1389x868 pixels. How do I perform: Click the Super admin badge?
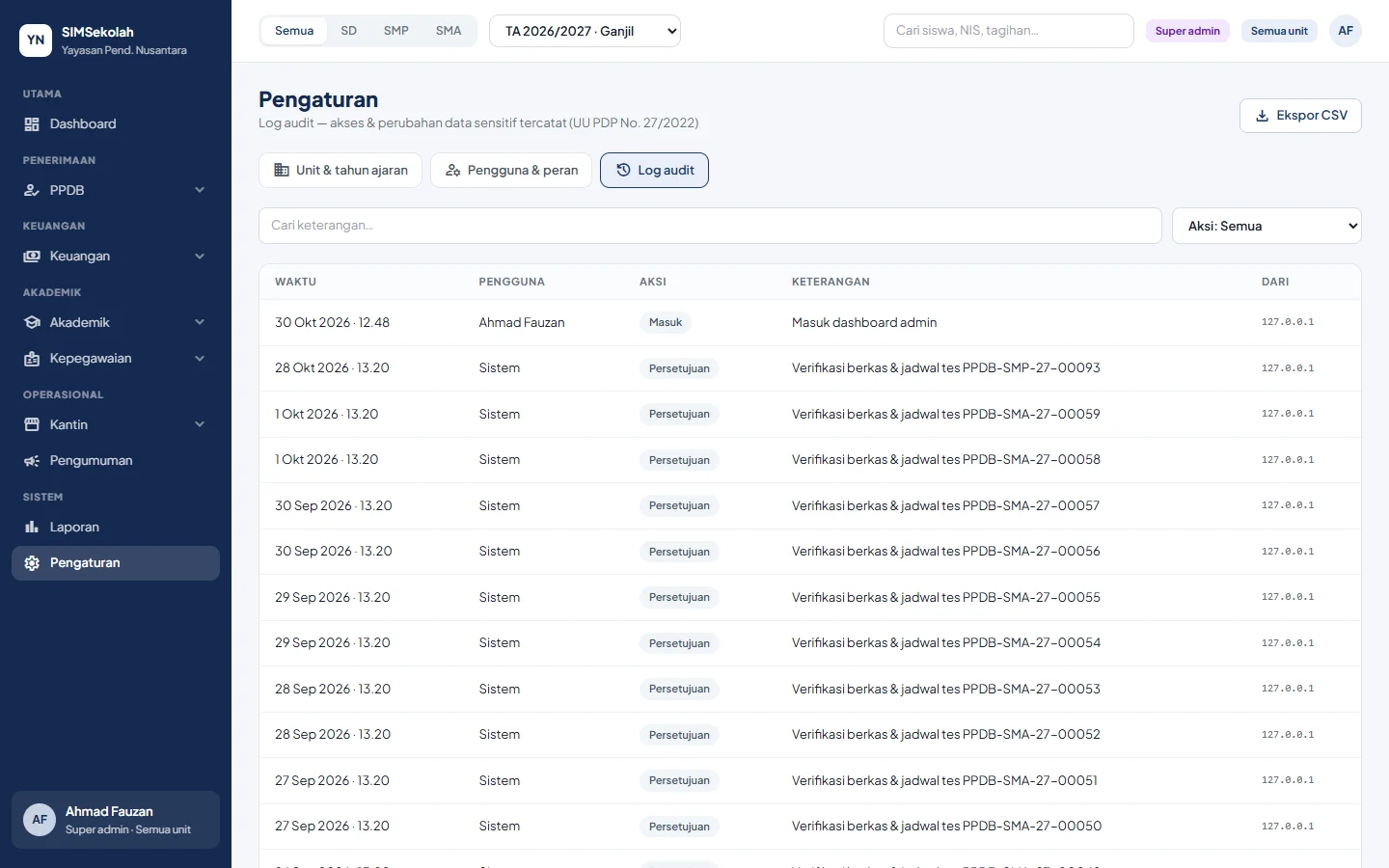point(1187,31)
